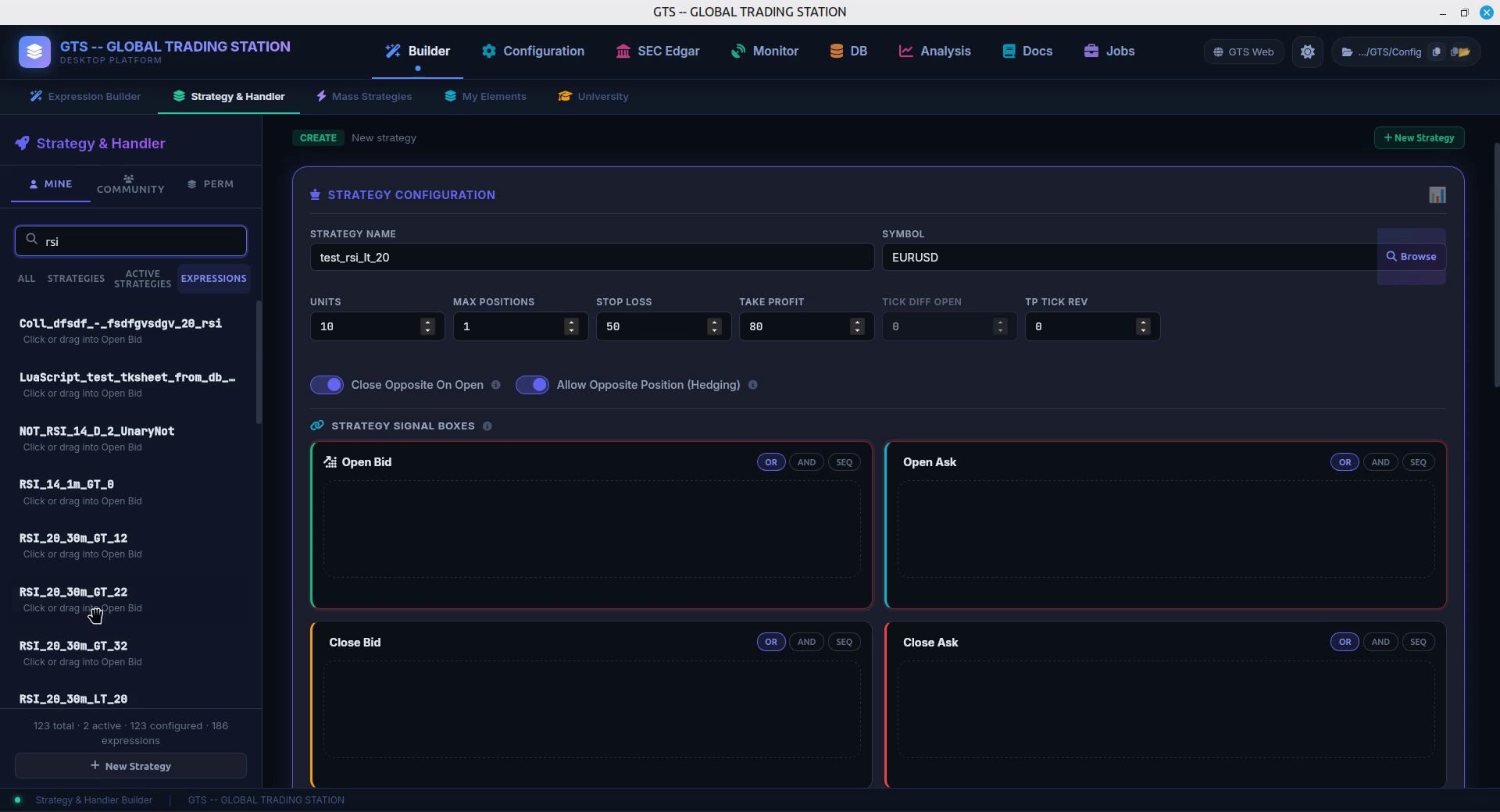This screenshot has height=812, width=1500.
Task: Filter the list by STRATEGIES
Action: (76, 279)
